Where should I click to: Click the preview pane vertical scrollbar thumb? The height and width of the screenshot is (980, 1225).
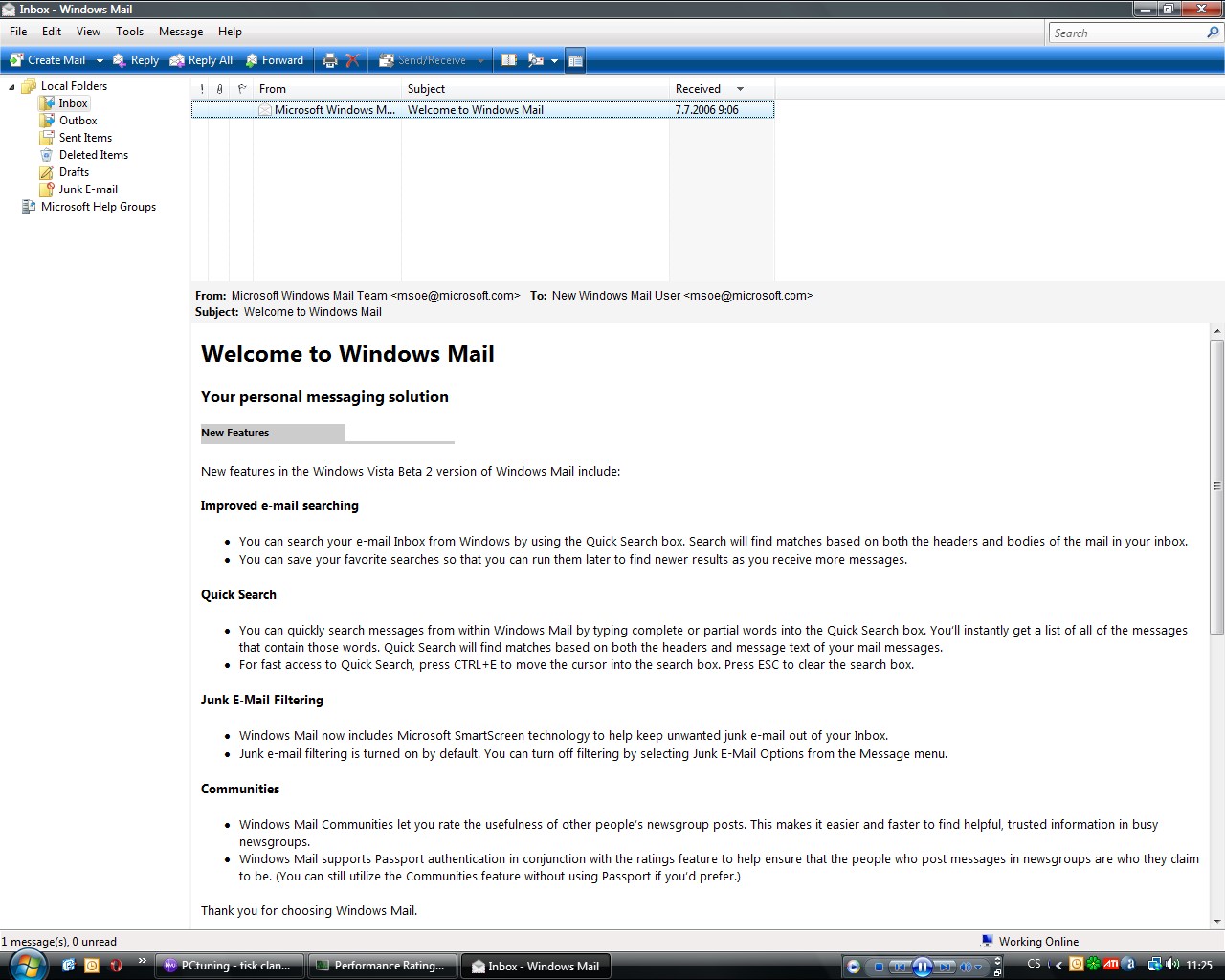[x=1217, y=486]
